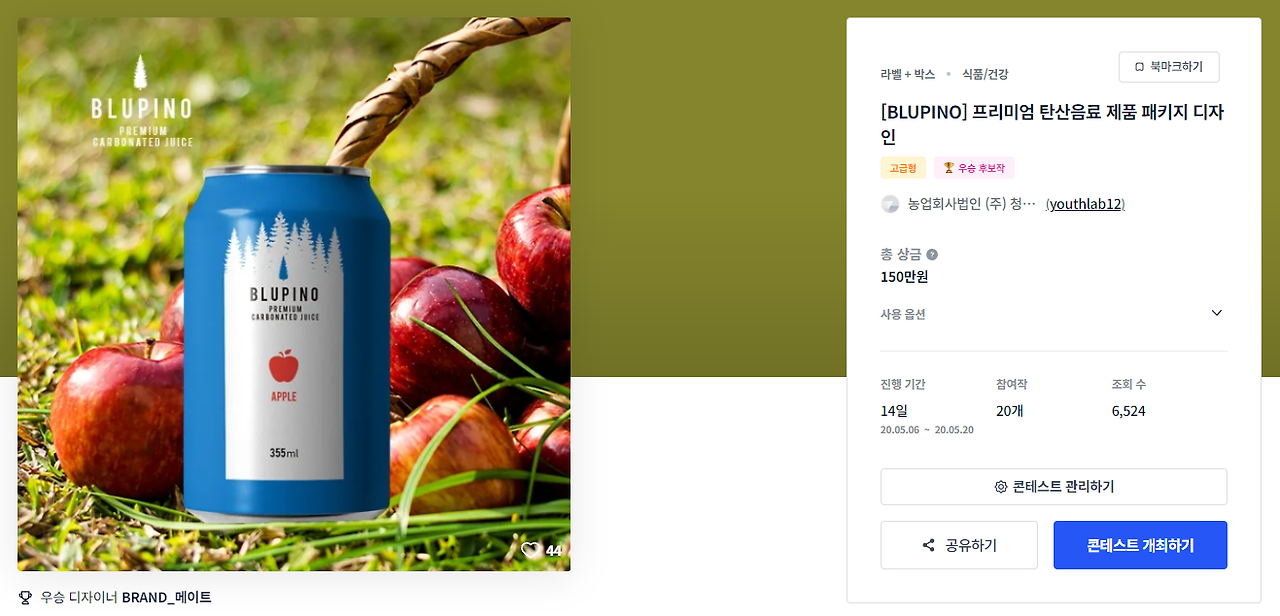Click the gear icon in 콘테스트 관리하기
Image resolution: width=1280 pixels, height=616 pixels.
coord(1000,487)
